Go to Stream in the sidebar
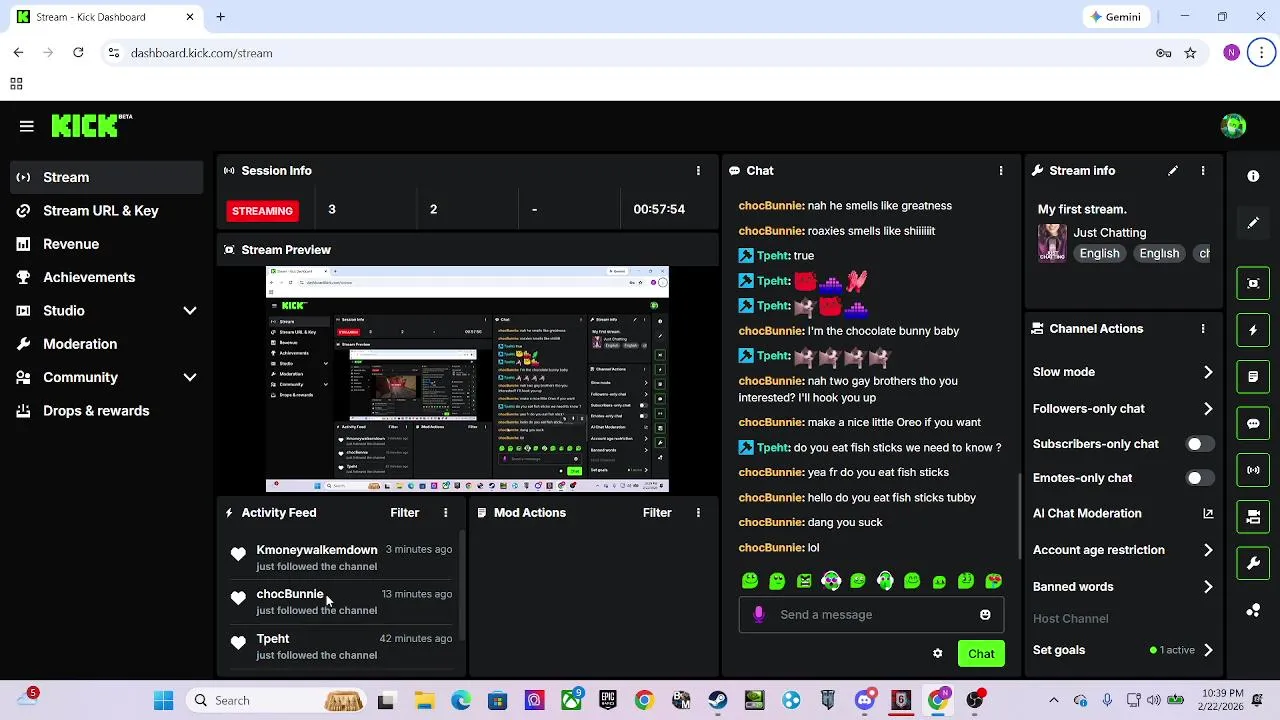Image resolution: width=1280 pixels, height=720 pixels. click(107, 178)
